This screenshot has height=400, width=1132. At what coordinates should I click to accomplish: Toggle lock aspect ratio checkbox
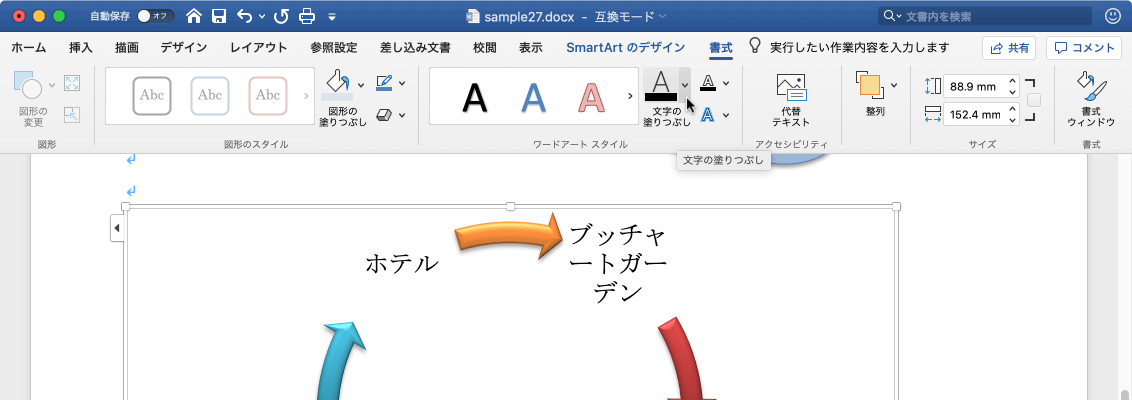tap(1034, 100)
